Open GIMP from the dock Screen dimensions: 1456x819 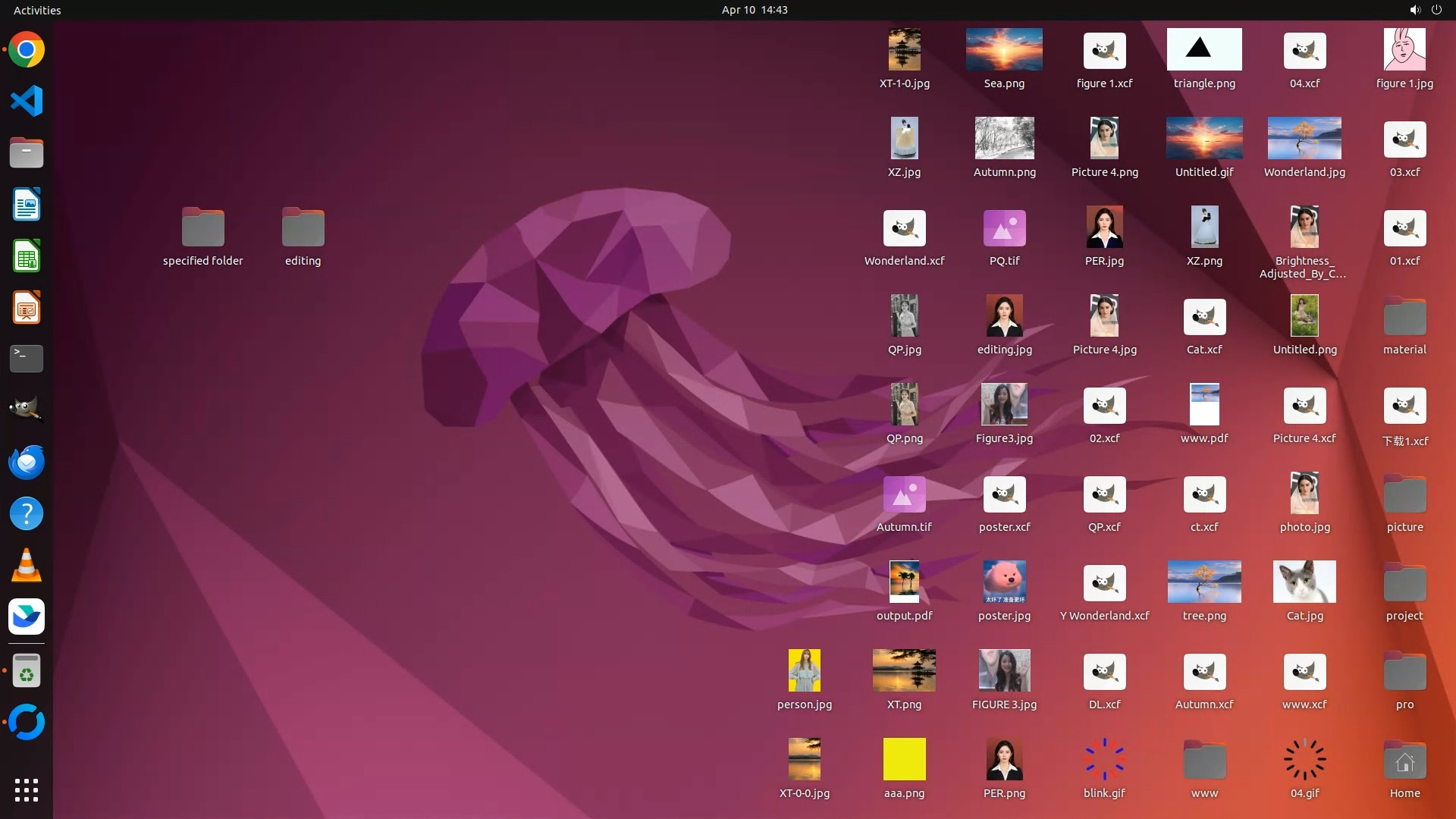27,409
